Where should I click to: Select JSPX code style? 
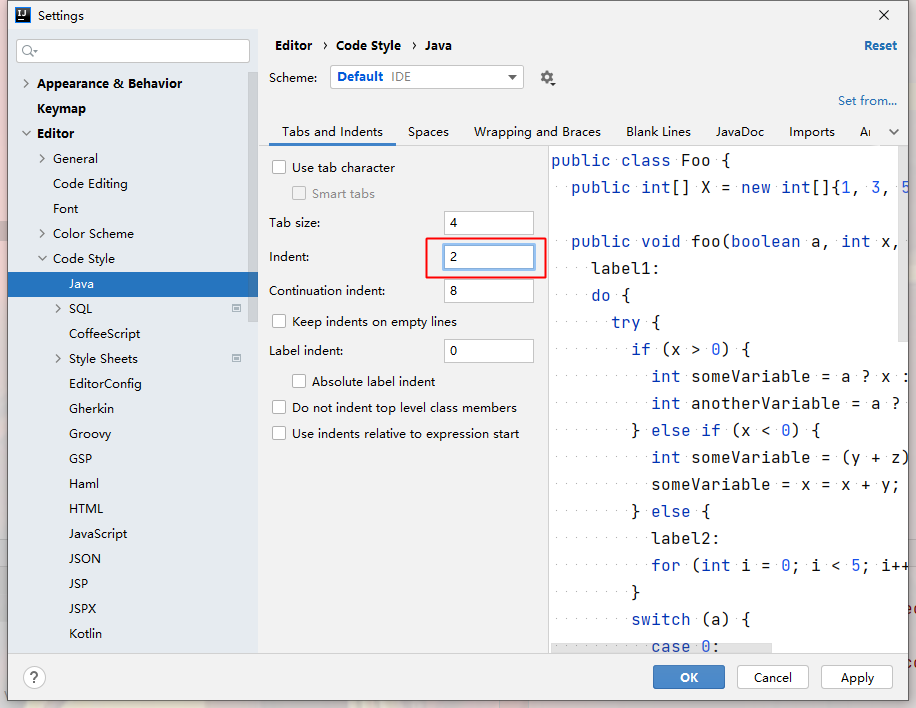point(82,609)
